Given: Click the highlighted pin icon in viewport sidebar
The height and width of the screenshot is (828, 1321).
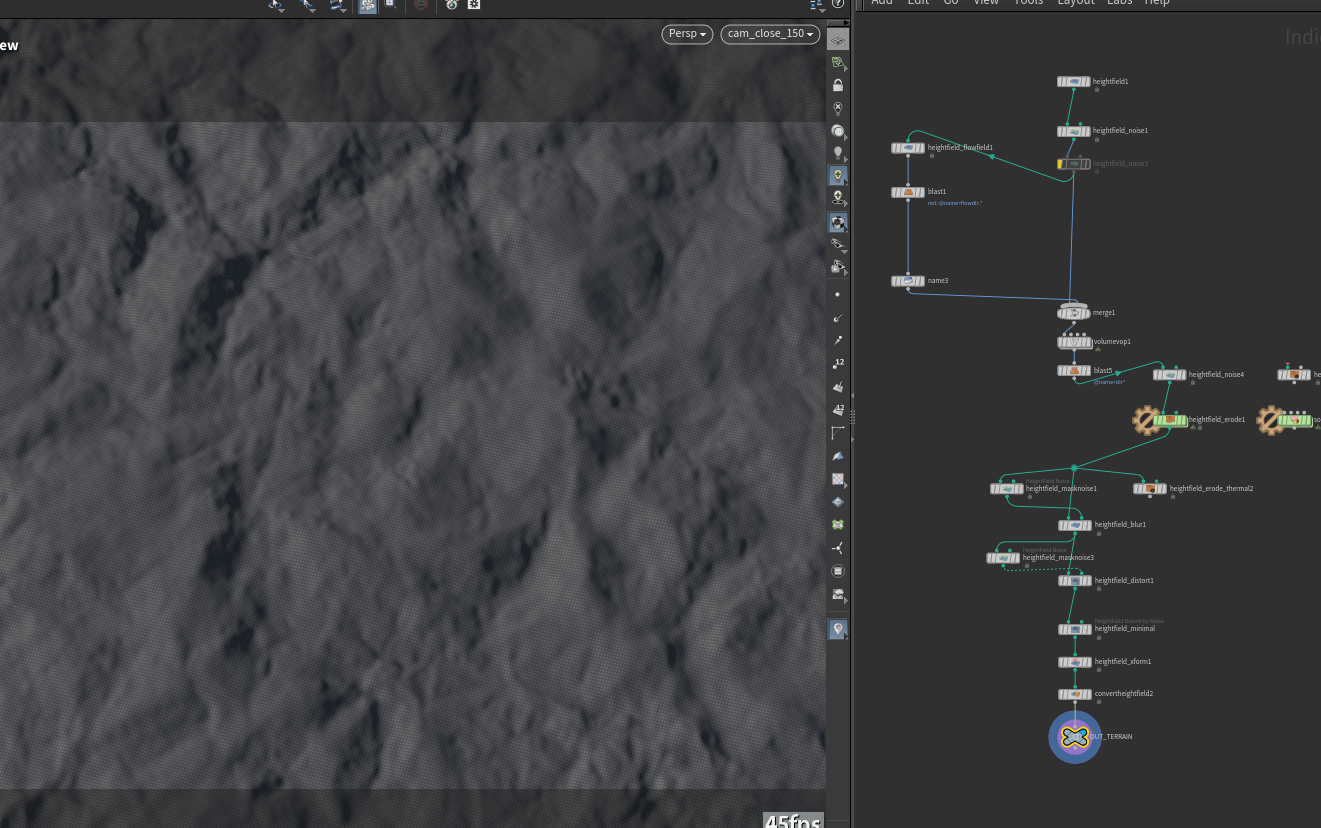Looking at the screenshot, I should tap(838, 629).
